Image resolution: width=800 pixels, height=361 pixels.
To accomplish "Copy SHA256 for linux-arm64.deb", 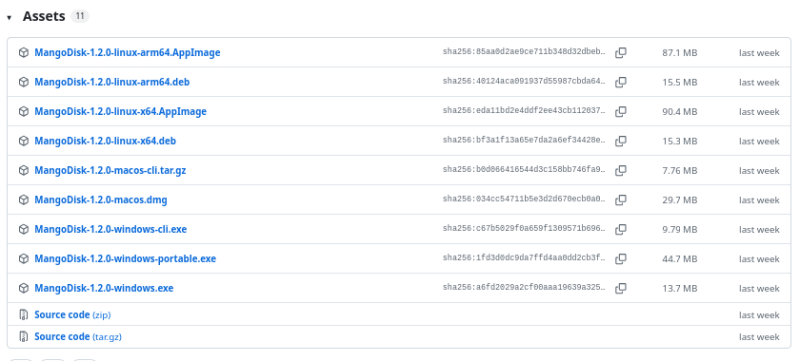I will click(620, 82).
